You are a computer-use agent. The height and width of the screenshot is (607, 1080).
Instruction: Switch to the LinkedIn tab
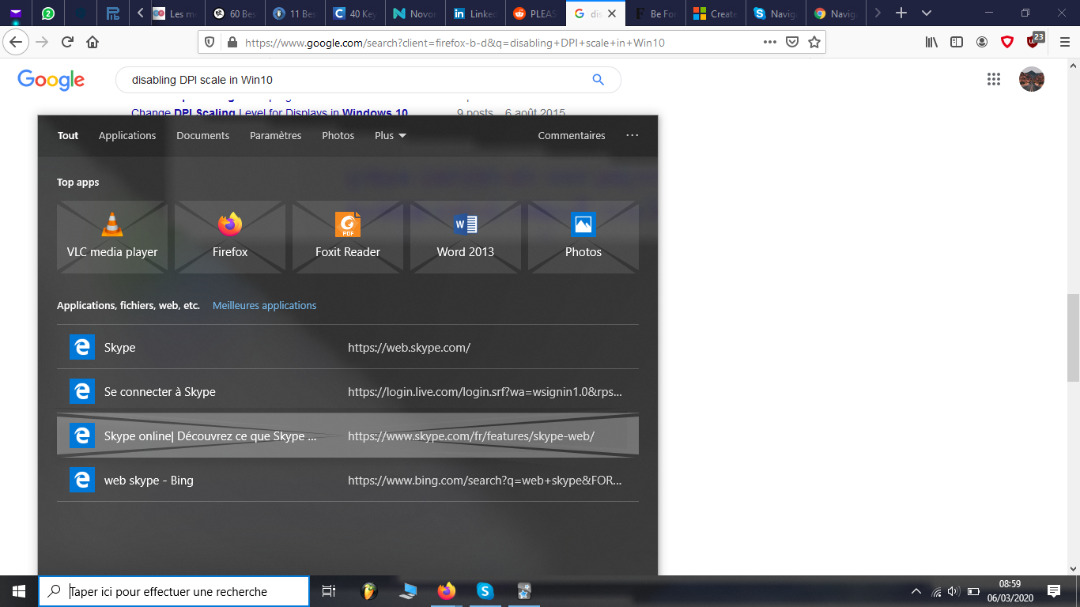(x=475, y=13)
